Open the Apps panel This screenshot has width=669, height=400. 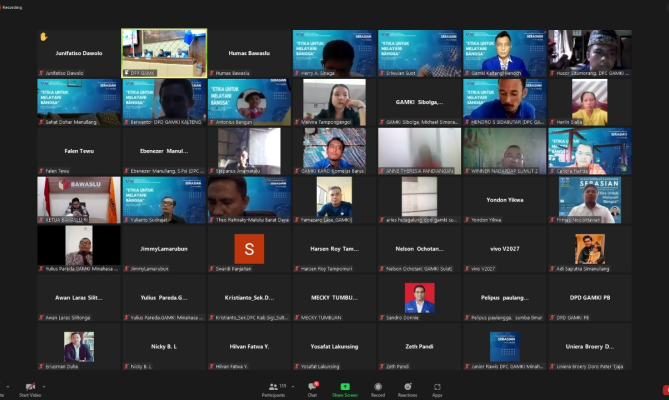click(x=437, y=388)
